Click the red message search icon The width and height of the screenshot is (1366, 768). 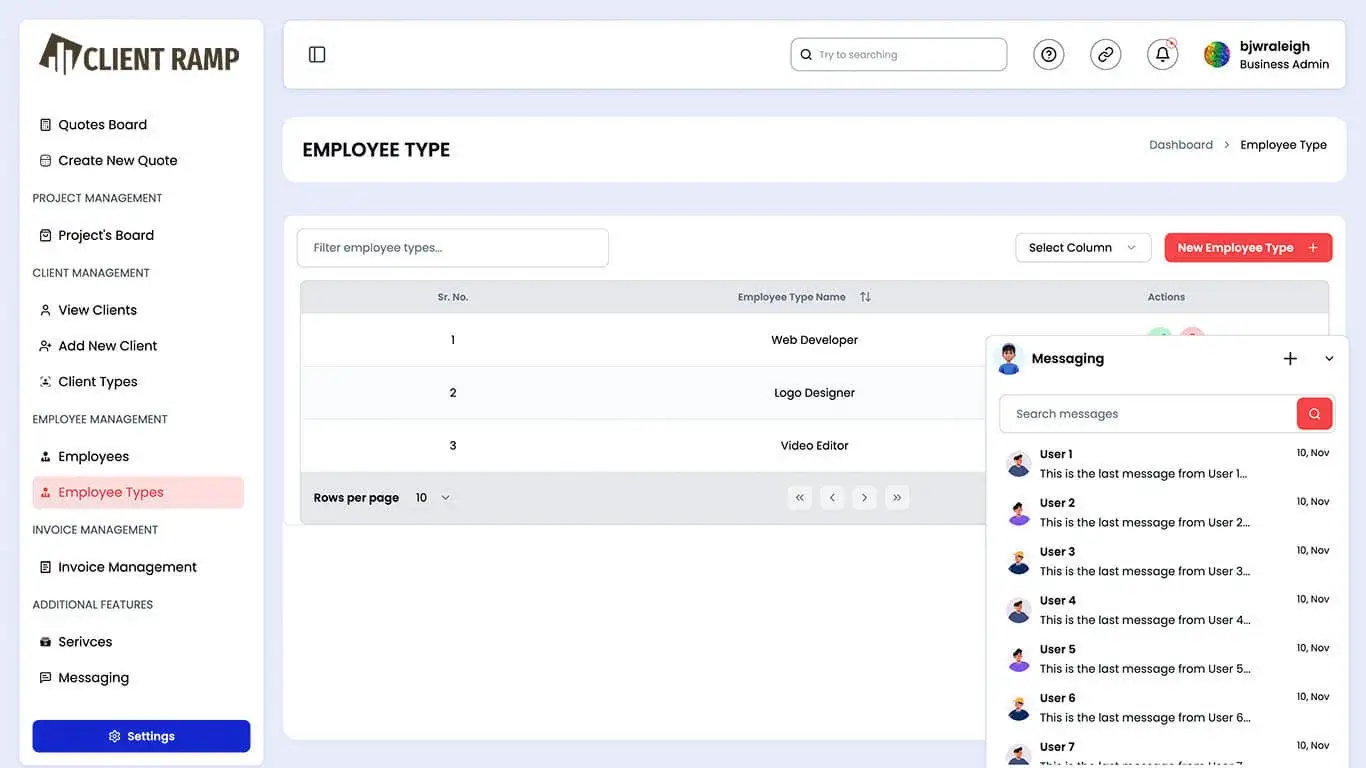[1314, 414]
